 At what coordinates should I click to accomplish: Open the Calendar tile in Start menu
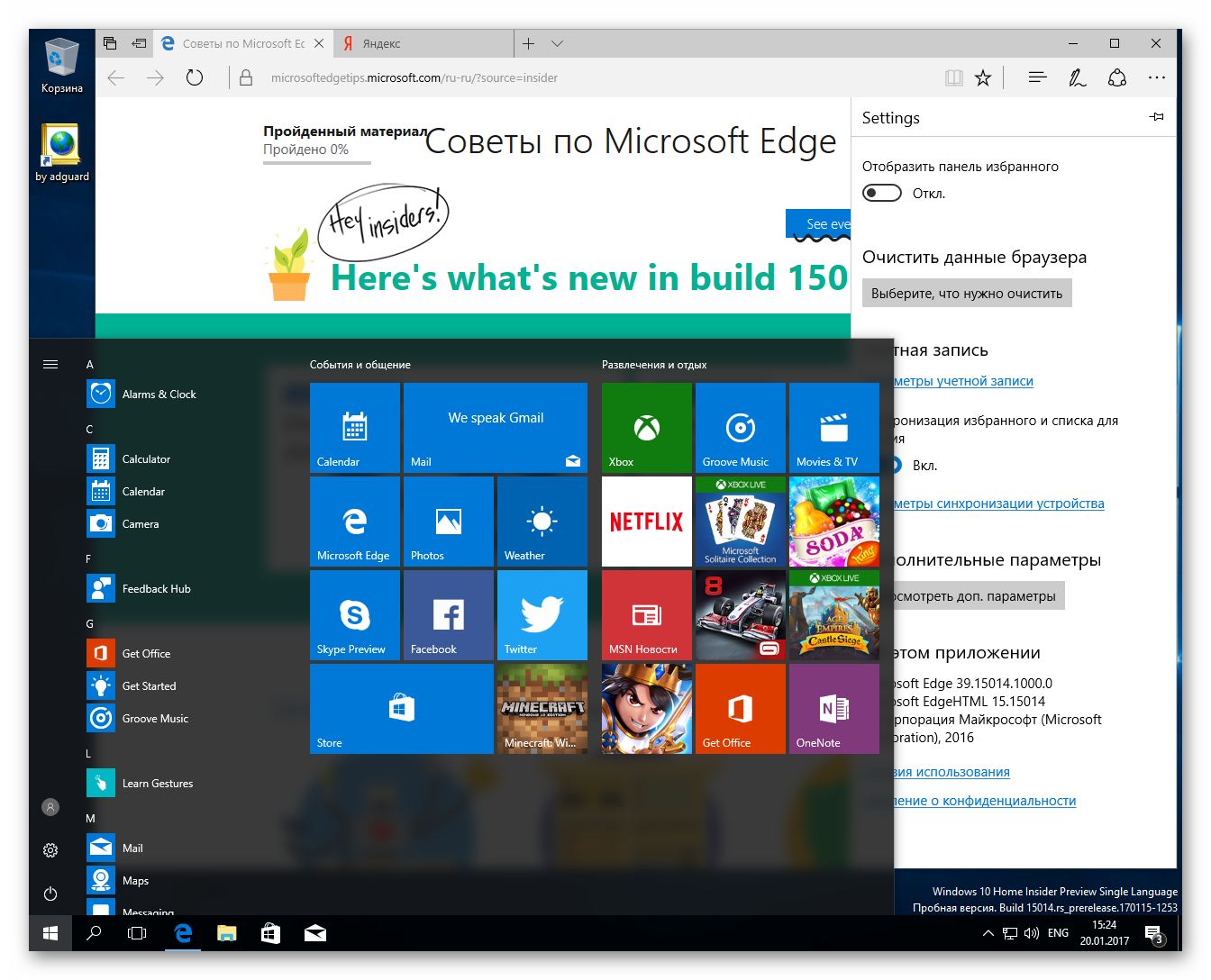pyautogui.click(x=354, y=428)
